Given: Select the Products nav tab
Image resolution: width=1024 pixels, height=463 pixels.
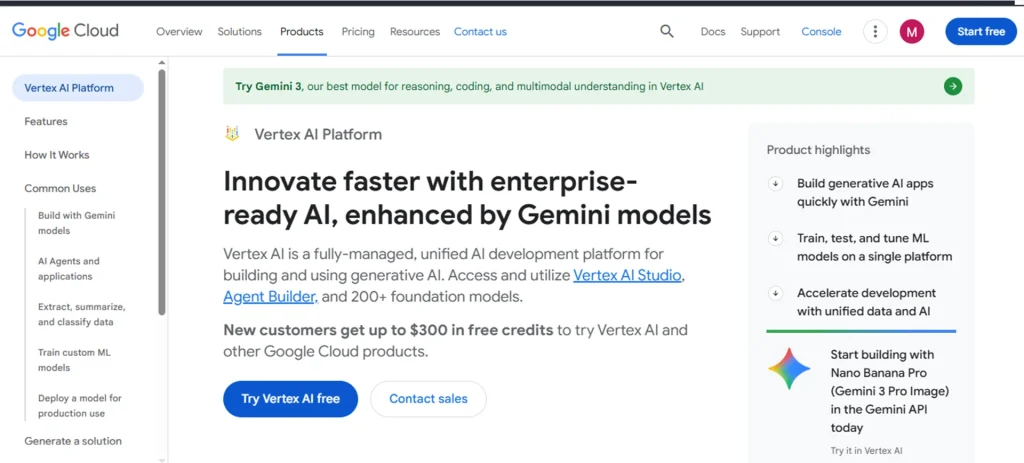Looking at the screenshot, I should tap(302, 31).
